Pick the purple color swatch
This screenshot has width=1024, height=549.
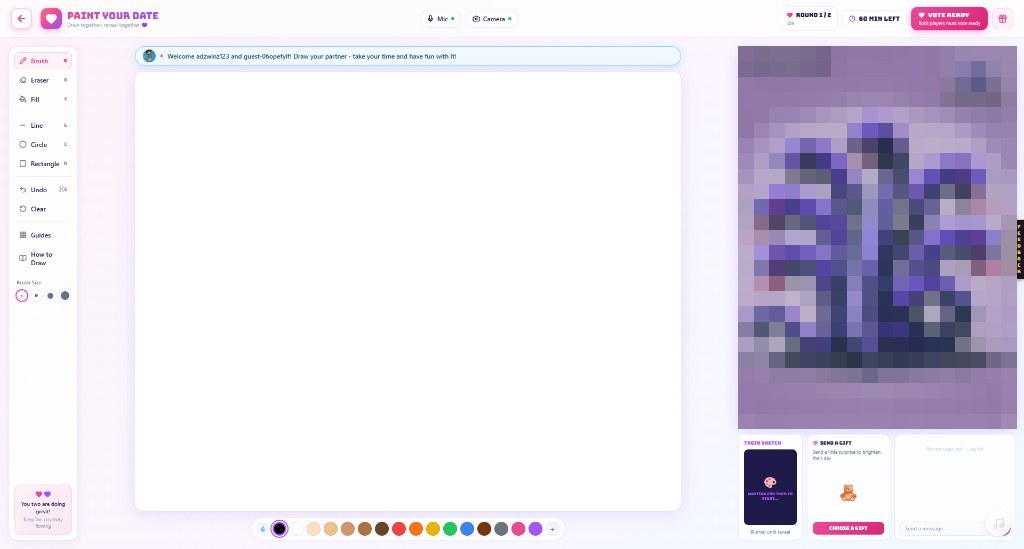tap(536, 529)
